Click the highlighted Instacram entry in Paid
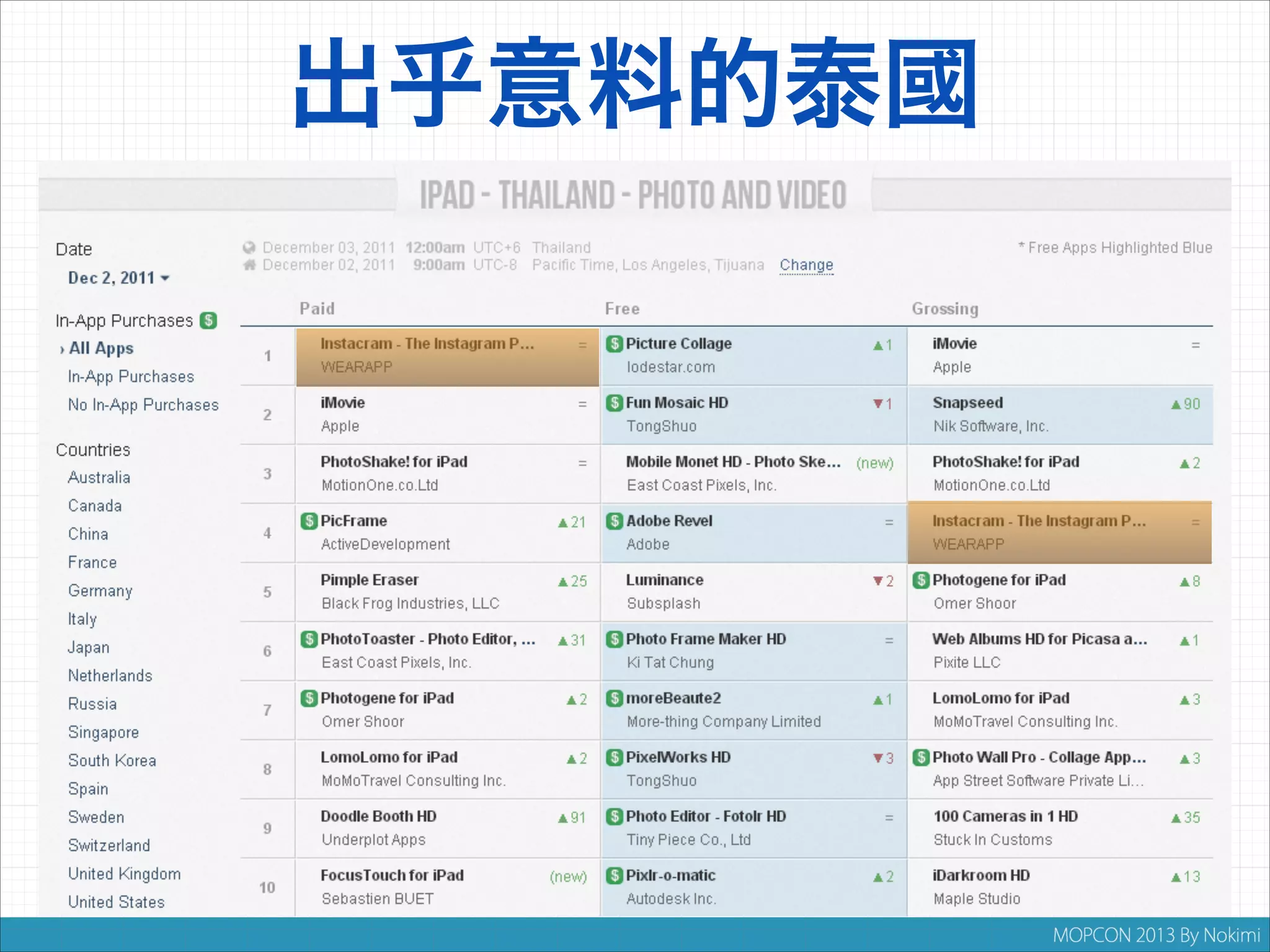This screenshot has height=952, width=1270. pos(427,344)
